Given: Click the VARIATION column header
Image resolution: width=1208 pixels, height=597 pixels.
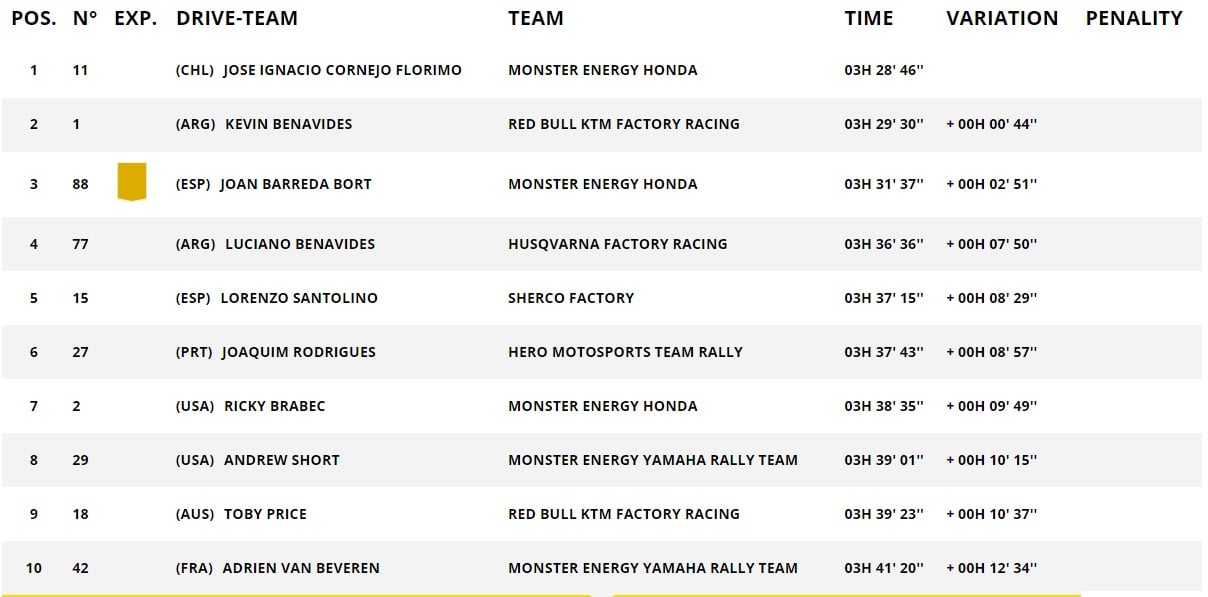Looking at the screenshot, I should (1002, 18).
